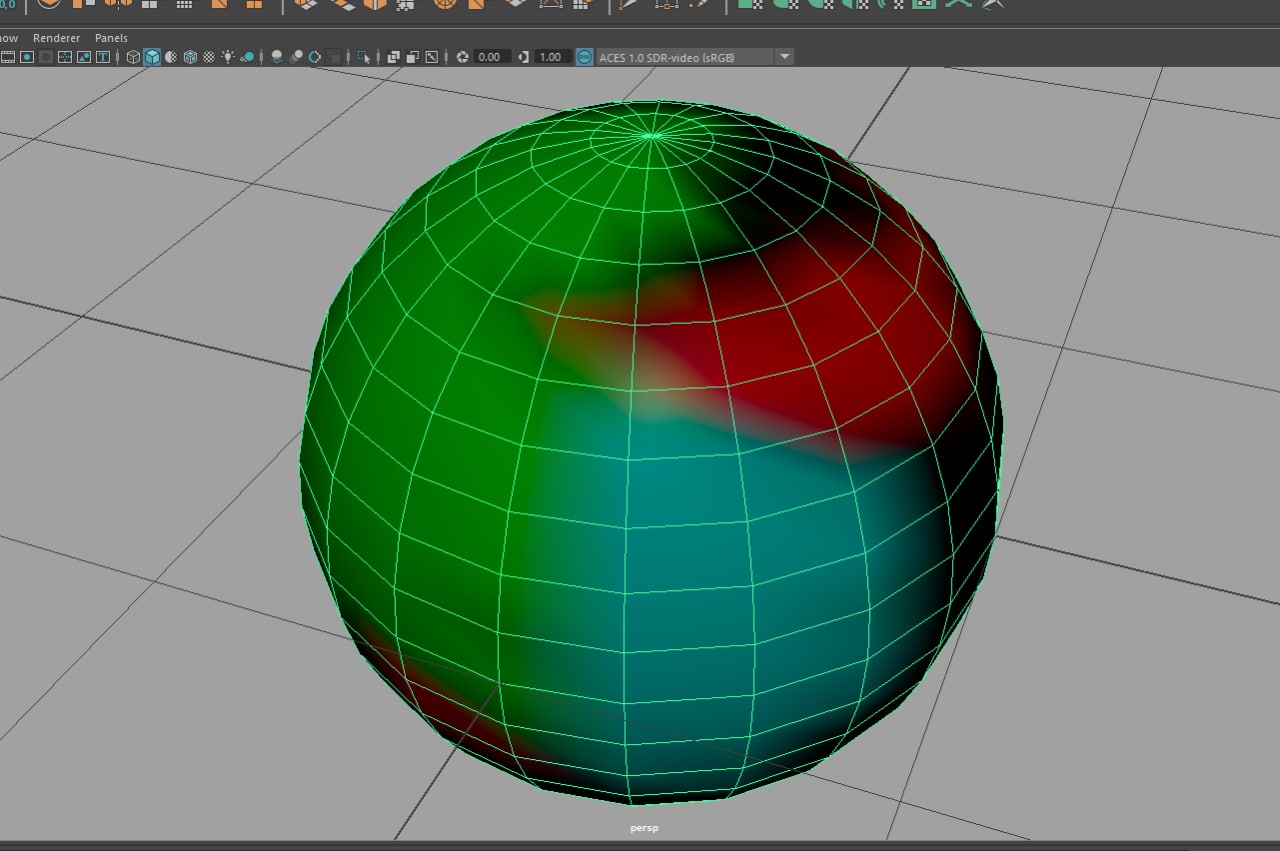This screenshot has width=1280, height=851.
Task: Toggle Use All Lights
Action: pyautogui.click(x=228, y=57)
